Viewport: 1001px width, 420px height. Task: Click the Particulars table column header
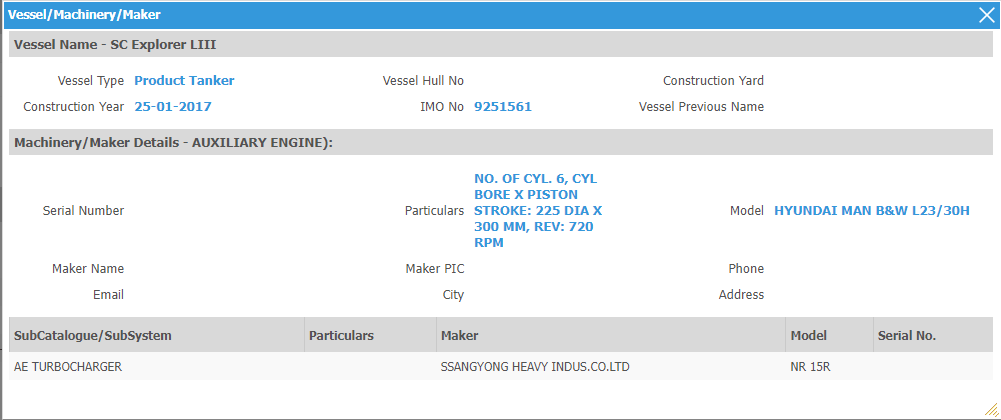[x=341, y=336]
